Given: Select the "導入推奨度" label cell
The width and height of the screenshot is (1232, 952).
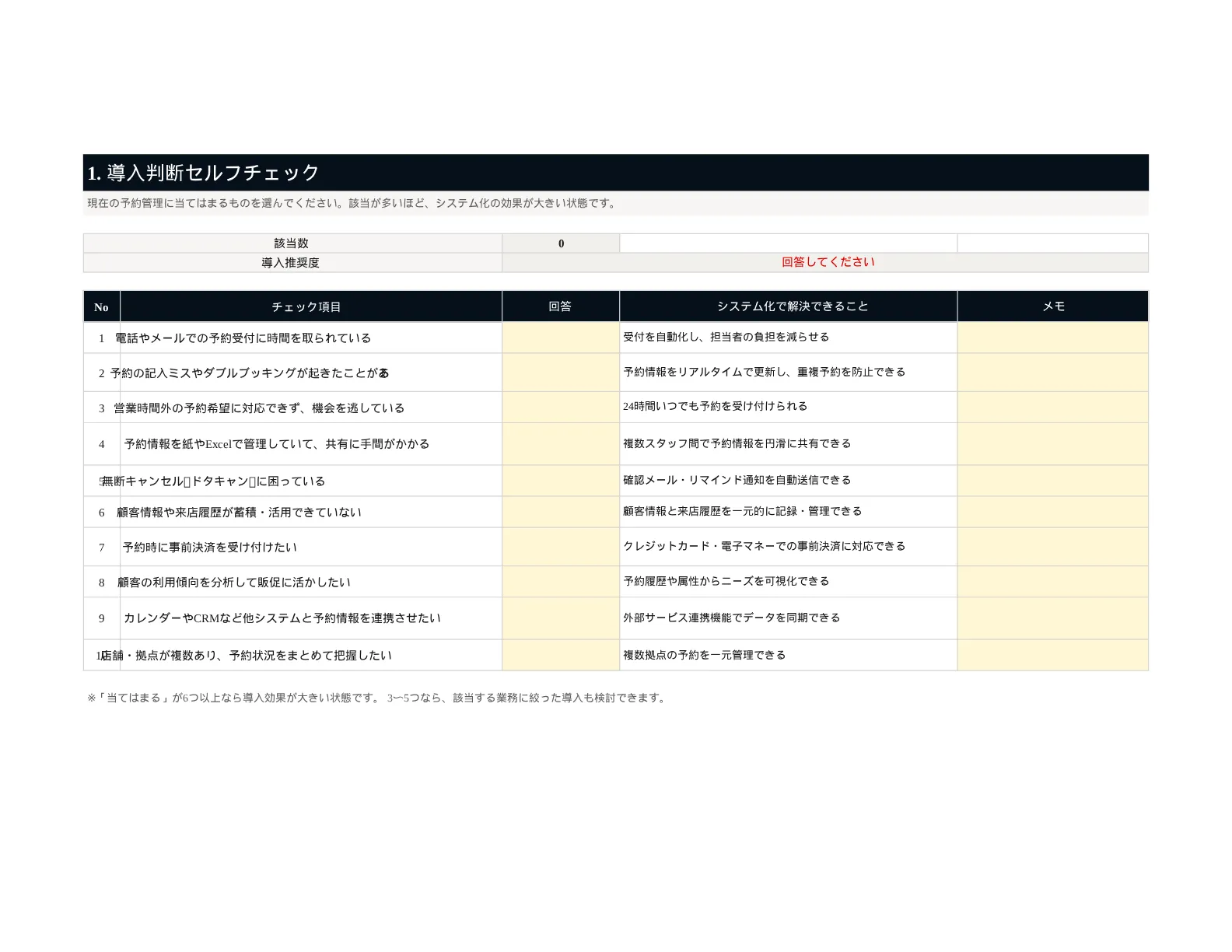Looking at the screenshot, I should (292, 263).
